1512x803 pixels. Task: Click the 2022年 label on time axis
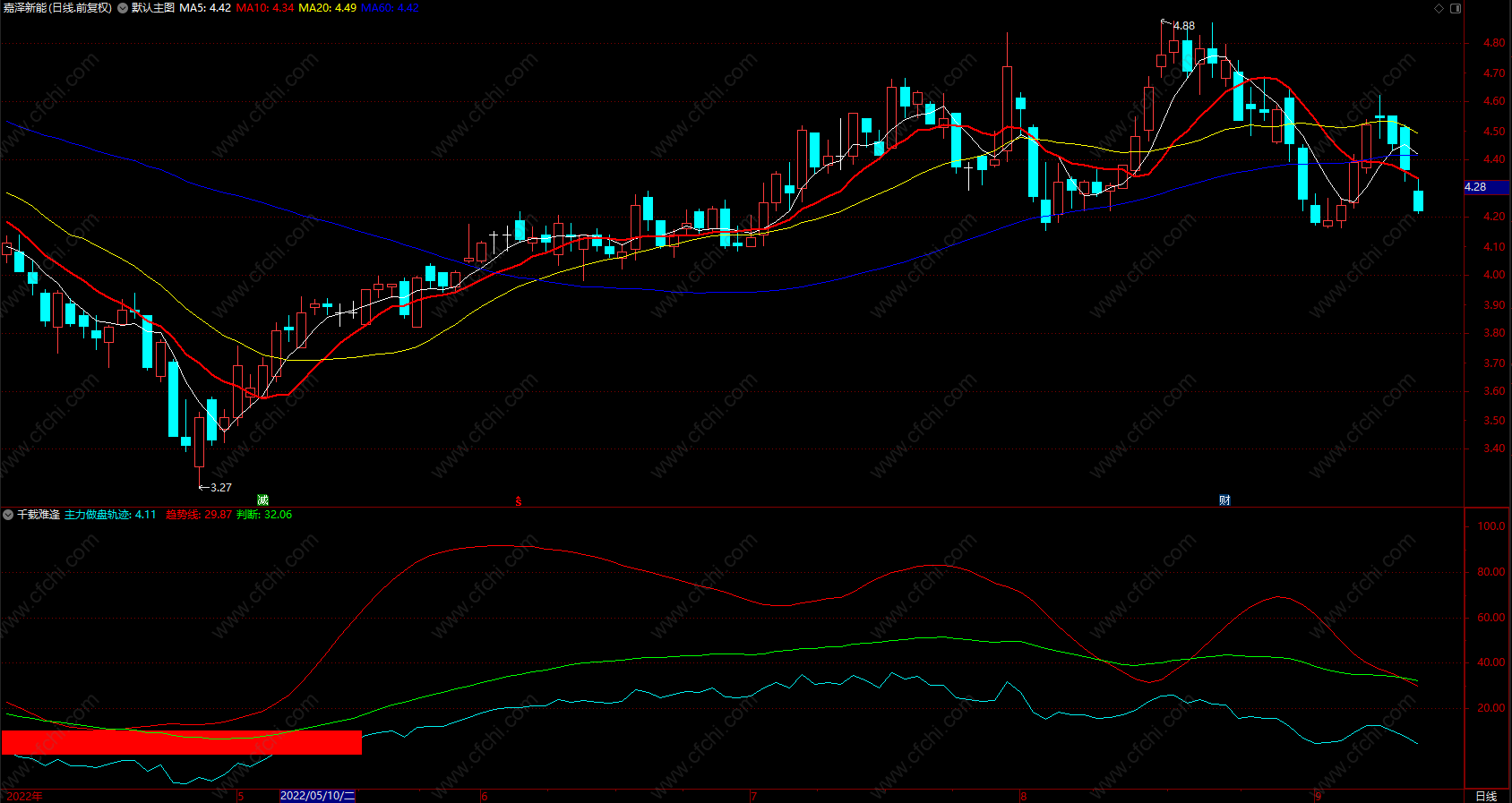(24, 796)
